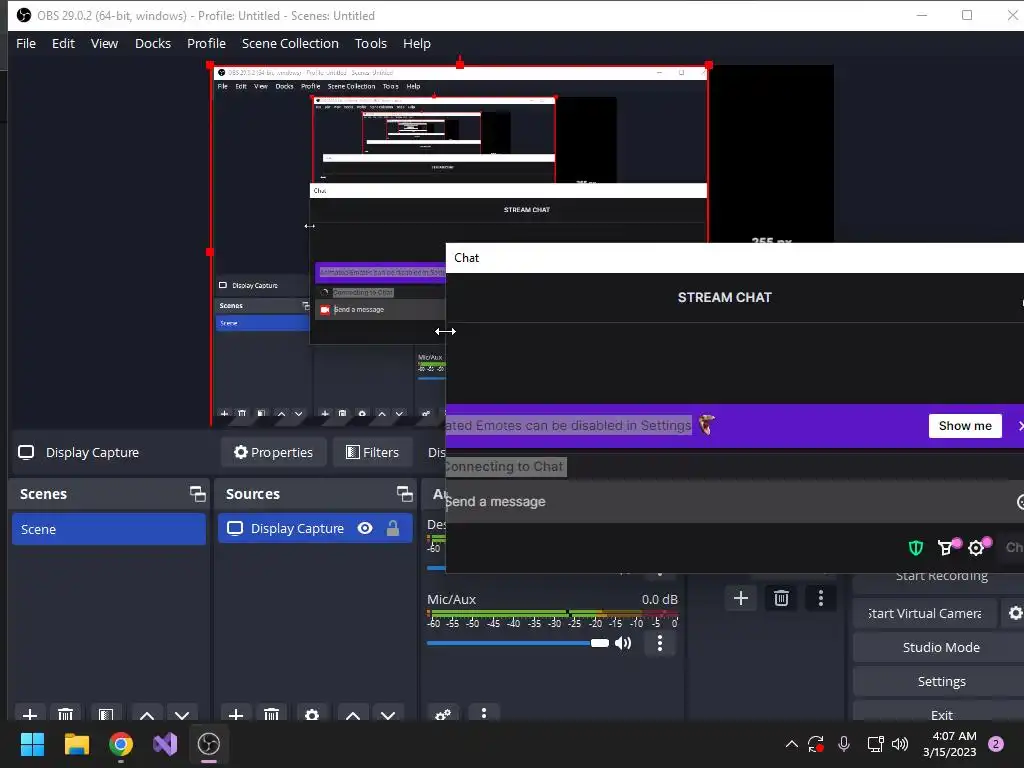Screen dimensions: 1024x768
Task: Pop out the Scenes dock
Action: (x=197, y=494)
